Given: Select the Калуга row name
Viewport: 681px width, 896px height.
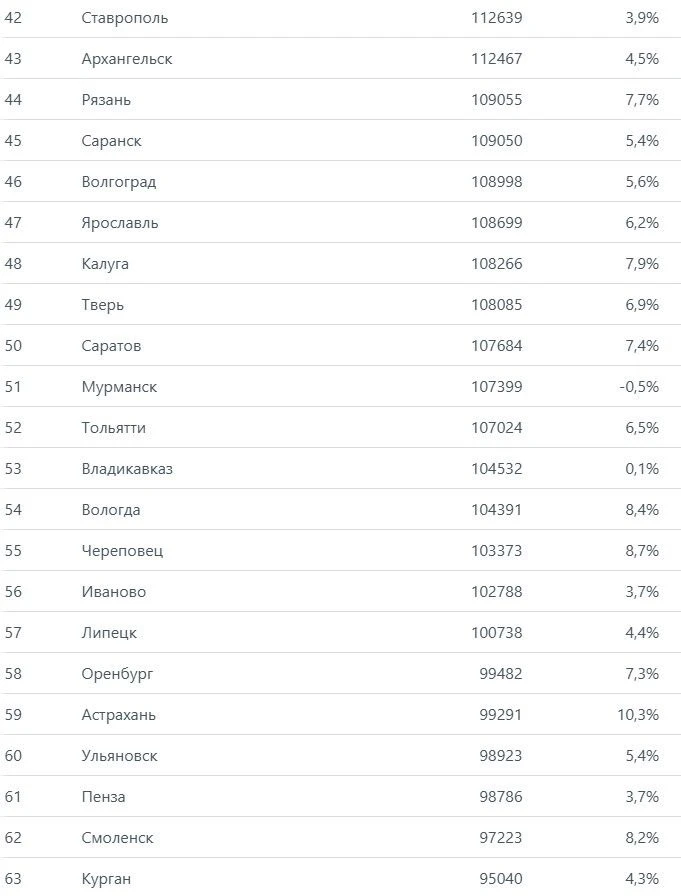Looking at the screenshot, I should click(x=105, y=264).
